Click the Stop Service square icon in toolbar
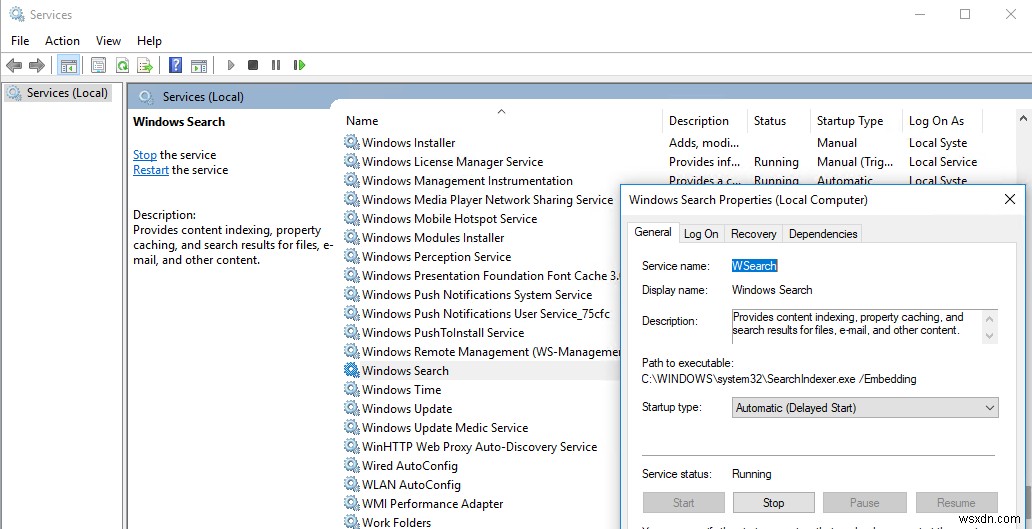The height and width of the screenshot is (529, 1032). [x=253, y=65]
